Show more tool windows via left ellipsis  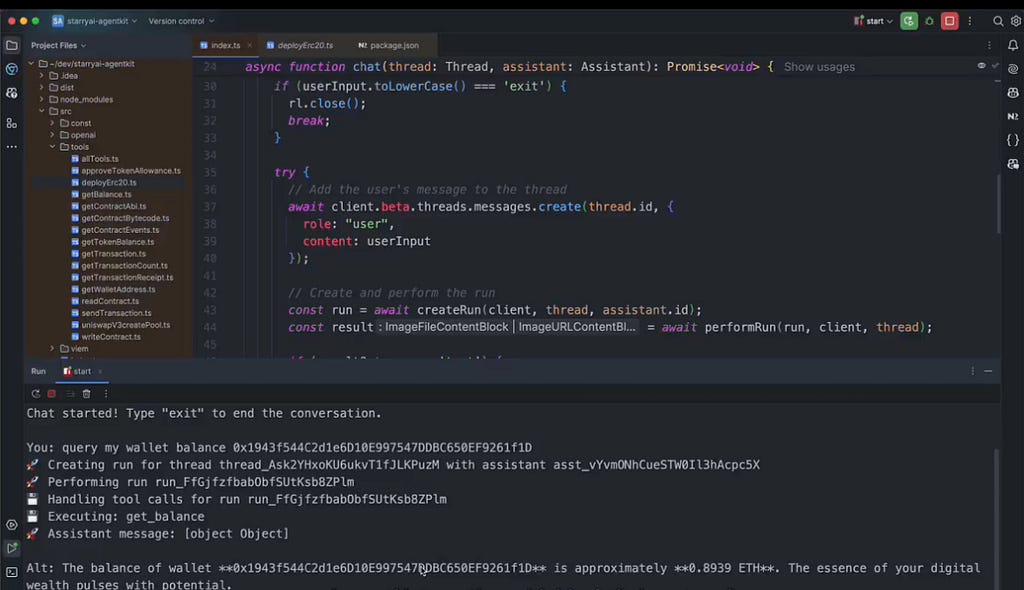coord(12,146)
